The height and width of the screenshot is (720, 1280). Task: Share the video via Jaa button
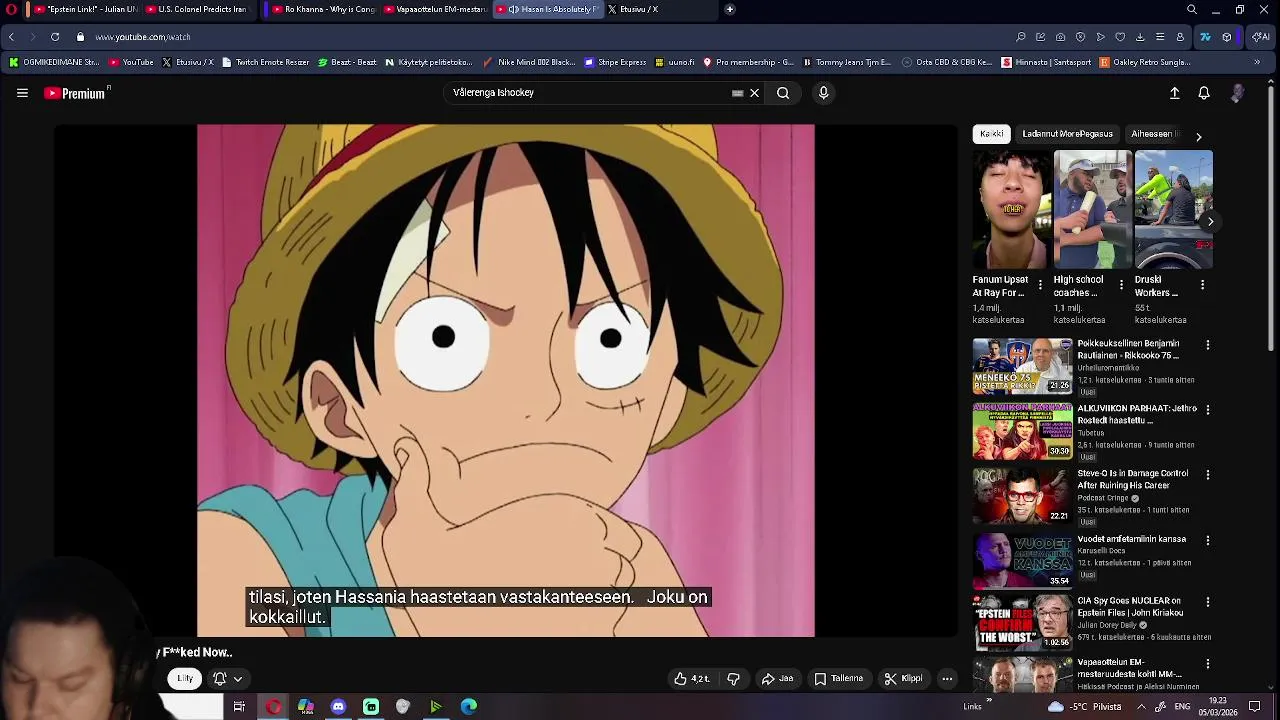click(x=777, y=679)
